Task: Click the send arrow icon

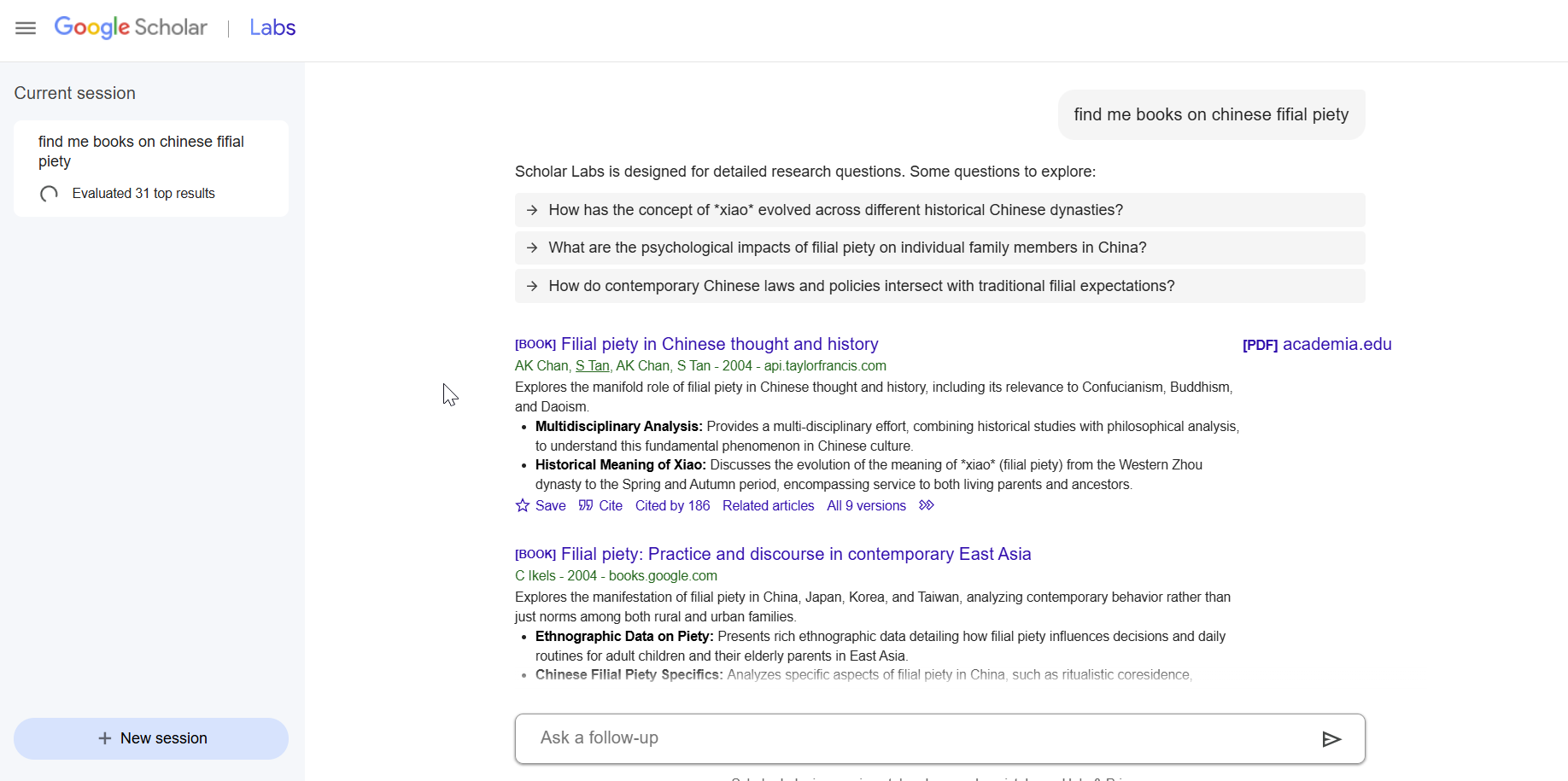Action: pos(1331,739)
